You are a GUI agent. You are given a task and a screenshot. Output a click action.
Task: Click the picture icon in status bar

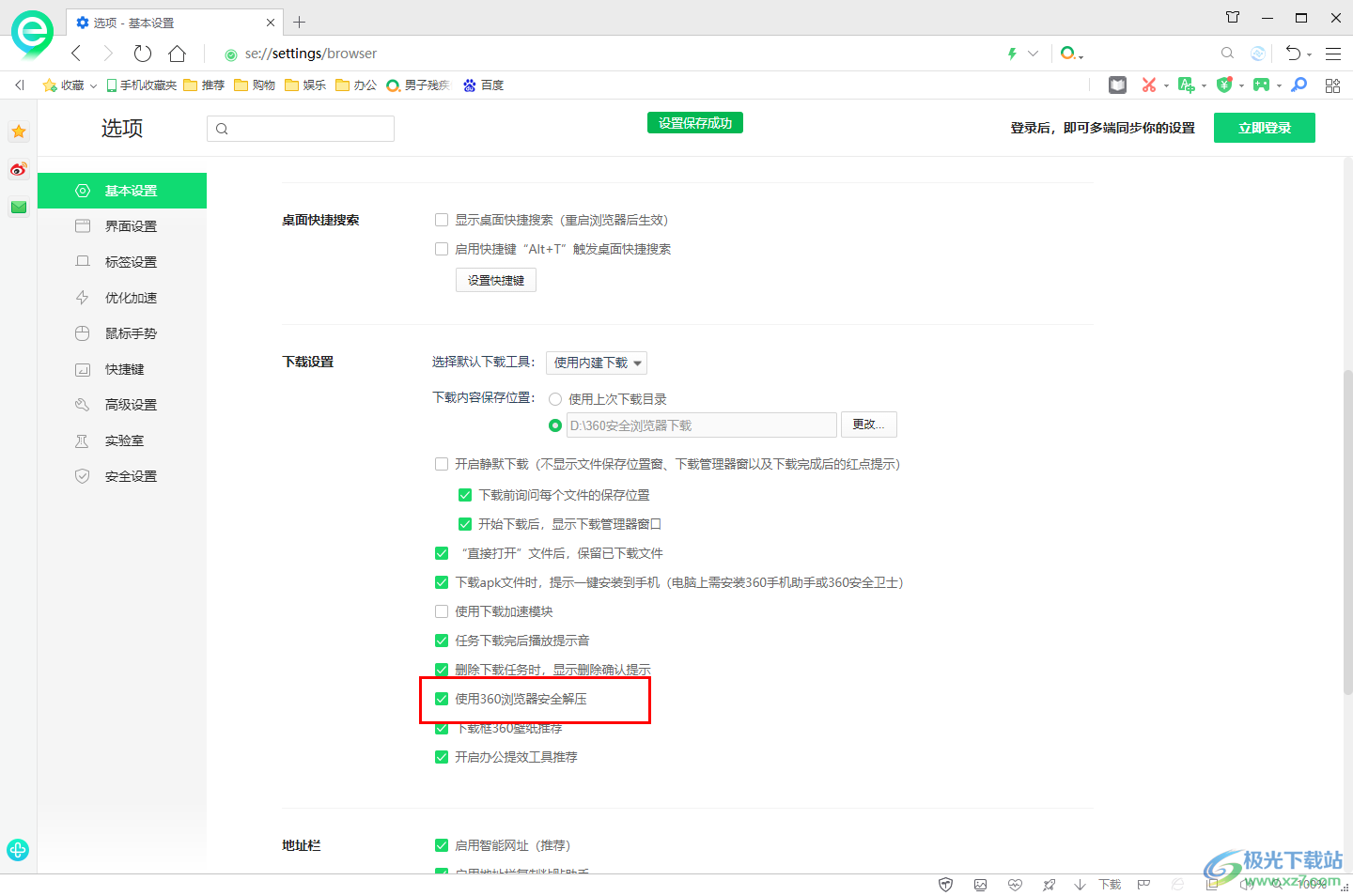point(980,885)
